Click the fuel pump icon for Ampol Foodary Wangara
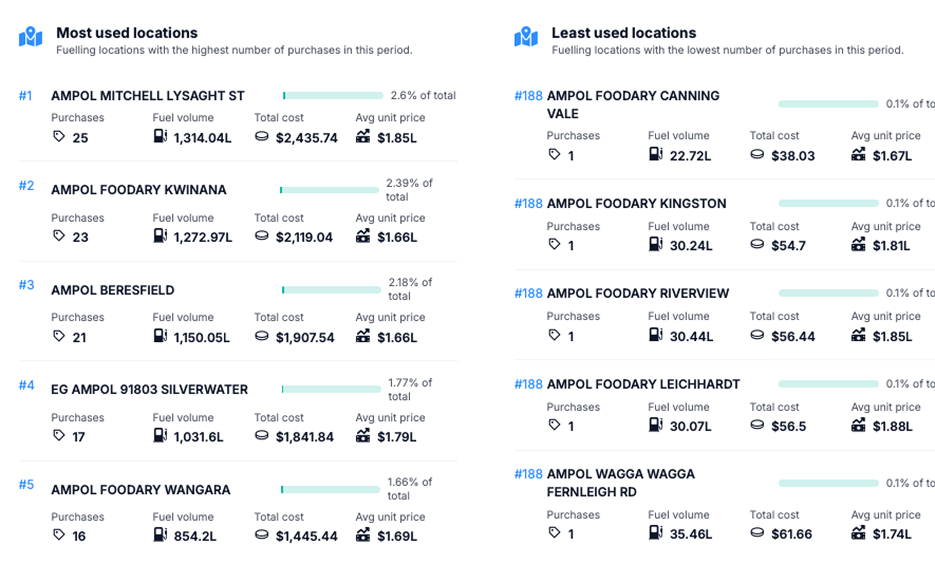Viewport: 935px width, 584px height. click(160, 535)
